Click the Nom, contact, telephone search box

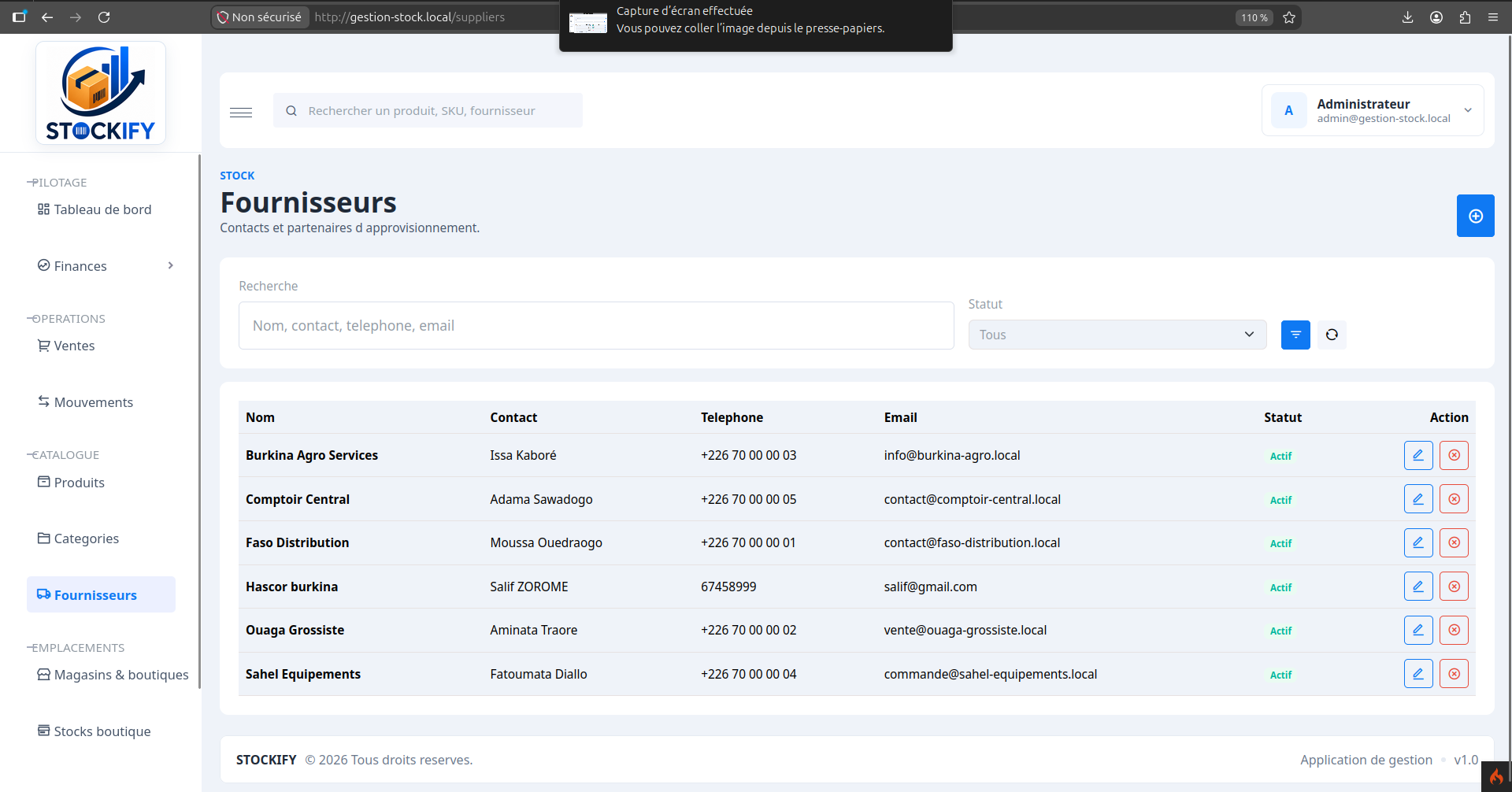tap(596, 325)
